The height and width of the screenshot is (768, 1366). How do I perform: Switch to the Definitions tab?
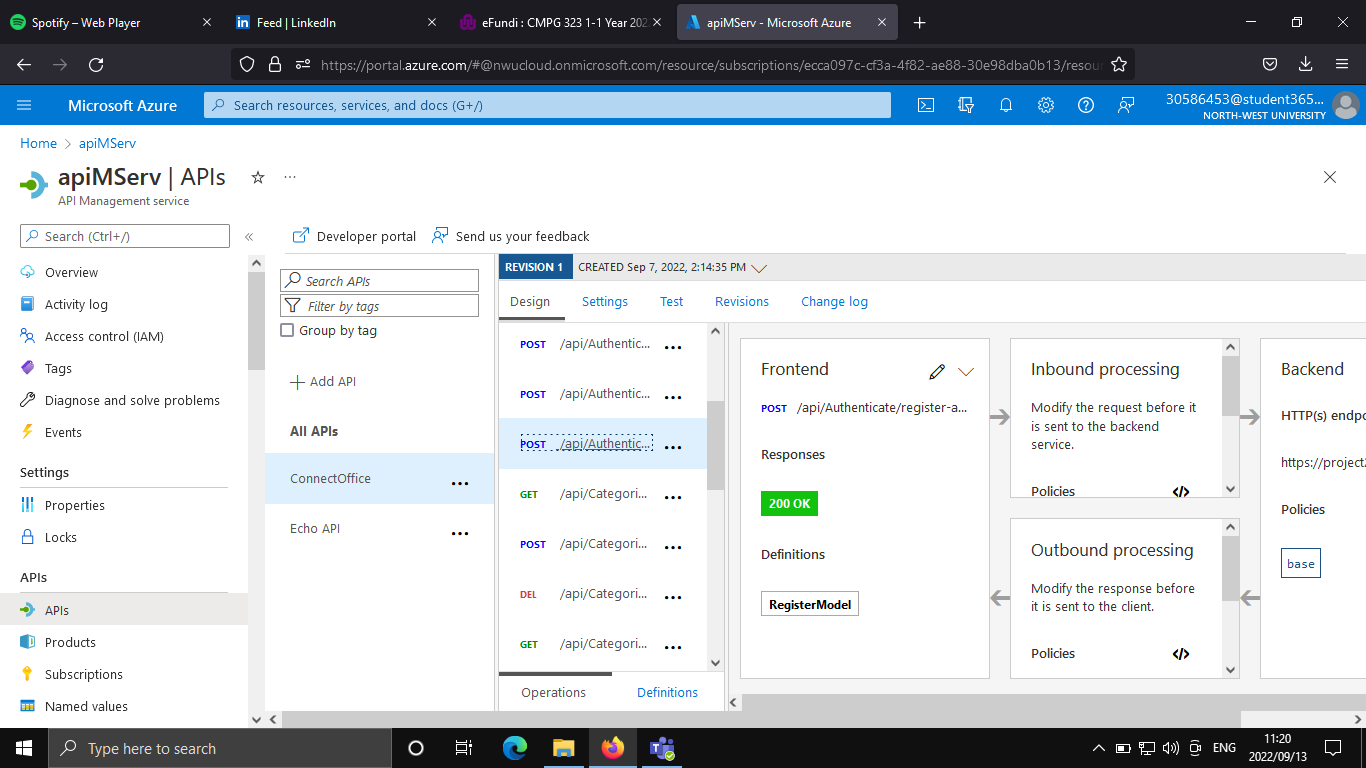(667, 692)
